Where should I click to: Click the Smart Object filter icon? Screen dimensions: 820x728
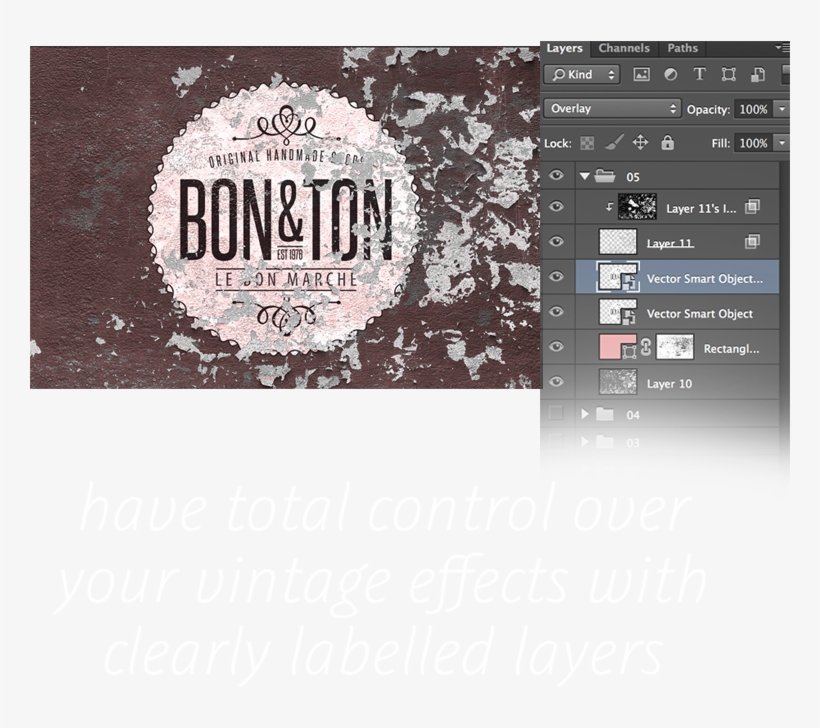758,74
